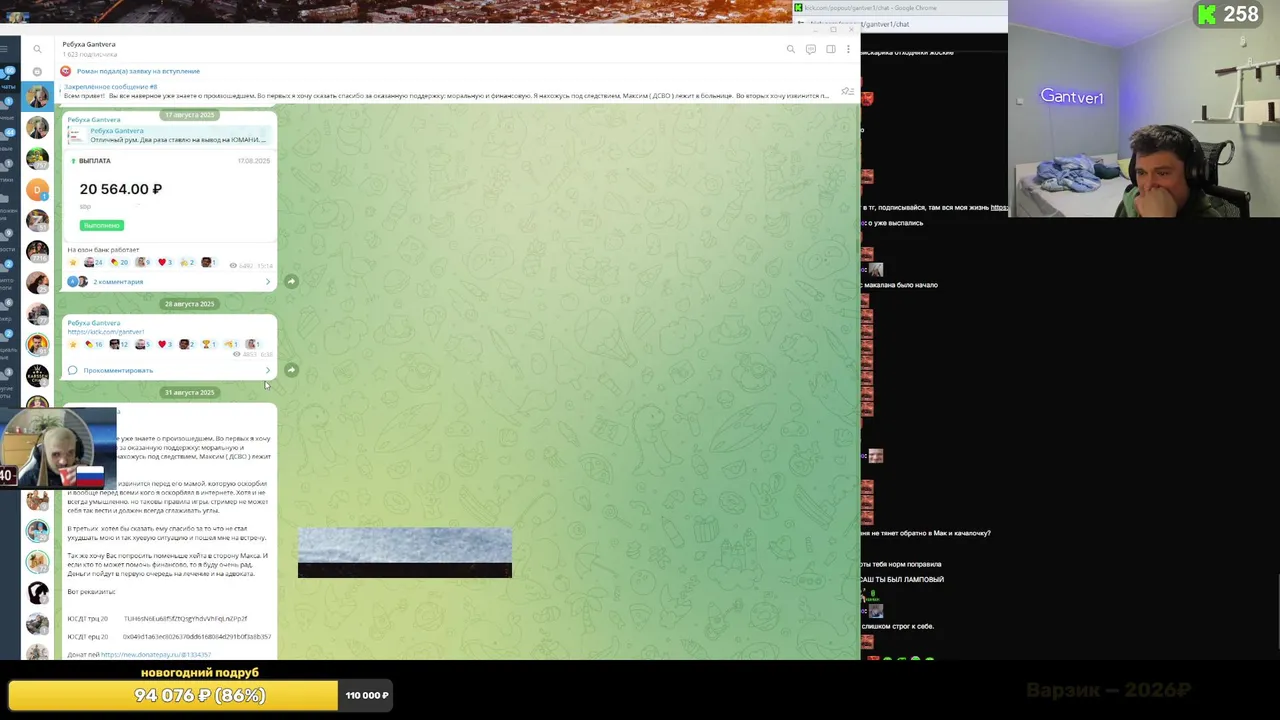Select Karsien Chat avatar in list
Screen dimensions: 1280x720
point(37,376)
